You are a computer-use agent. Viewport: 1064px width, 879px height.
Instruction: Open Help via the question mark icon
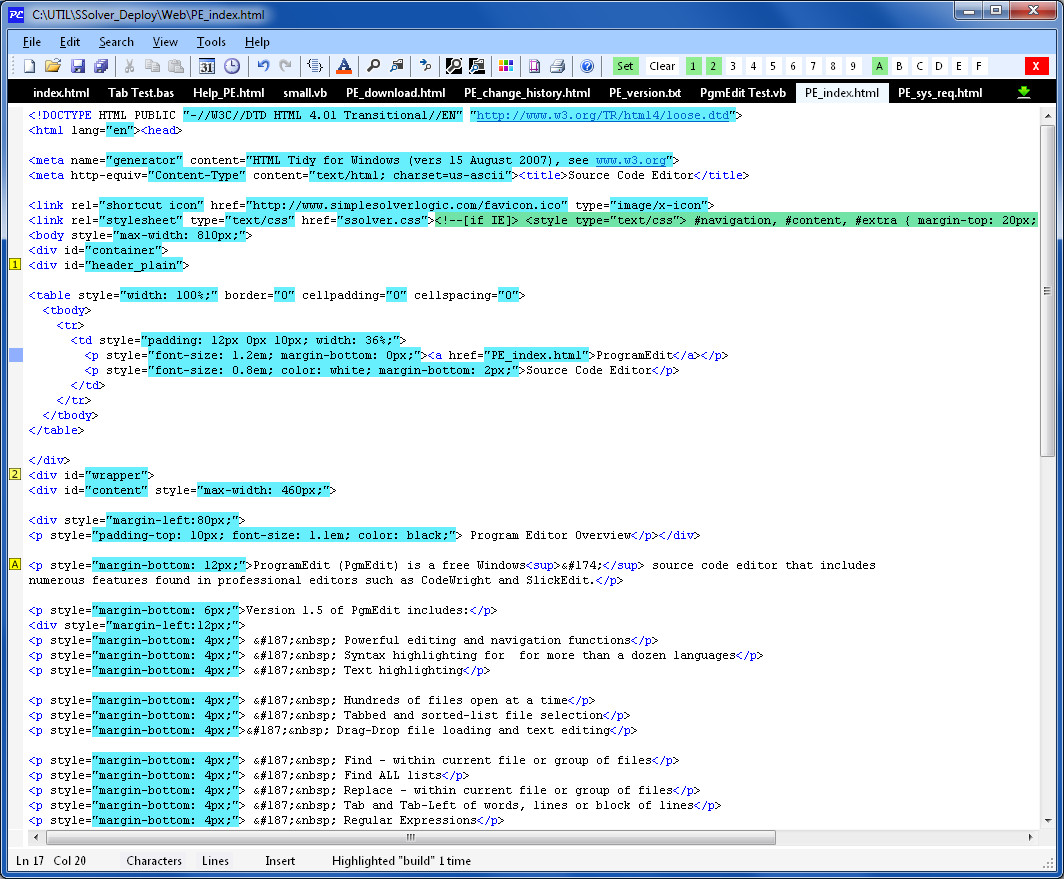(x=587, y=66)
